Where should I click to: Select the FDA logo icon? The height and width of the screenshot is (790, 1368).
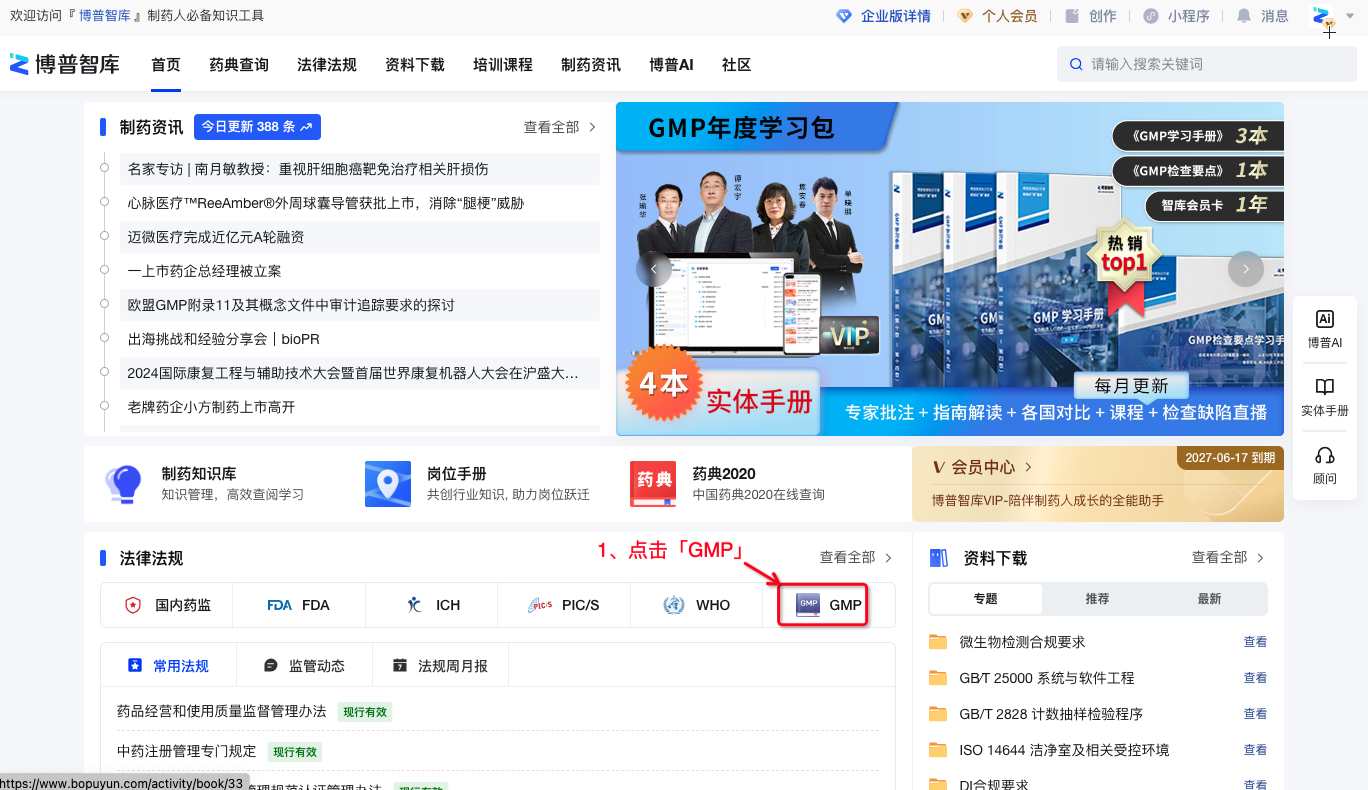point(280,605)
